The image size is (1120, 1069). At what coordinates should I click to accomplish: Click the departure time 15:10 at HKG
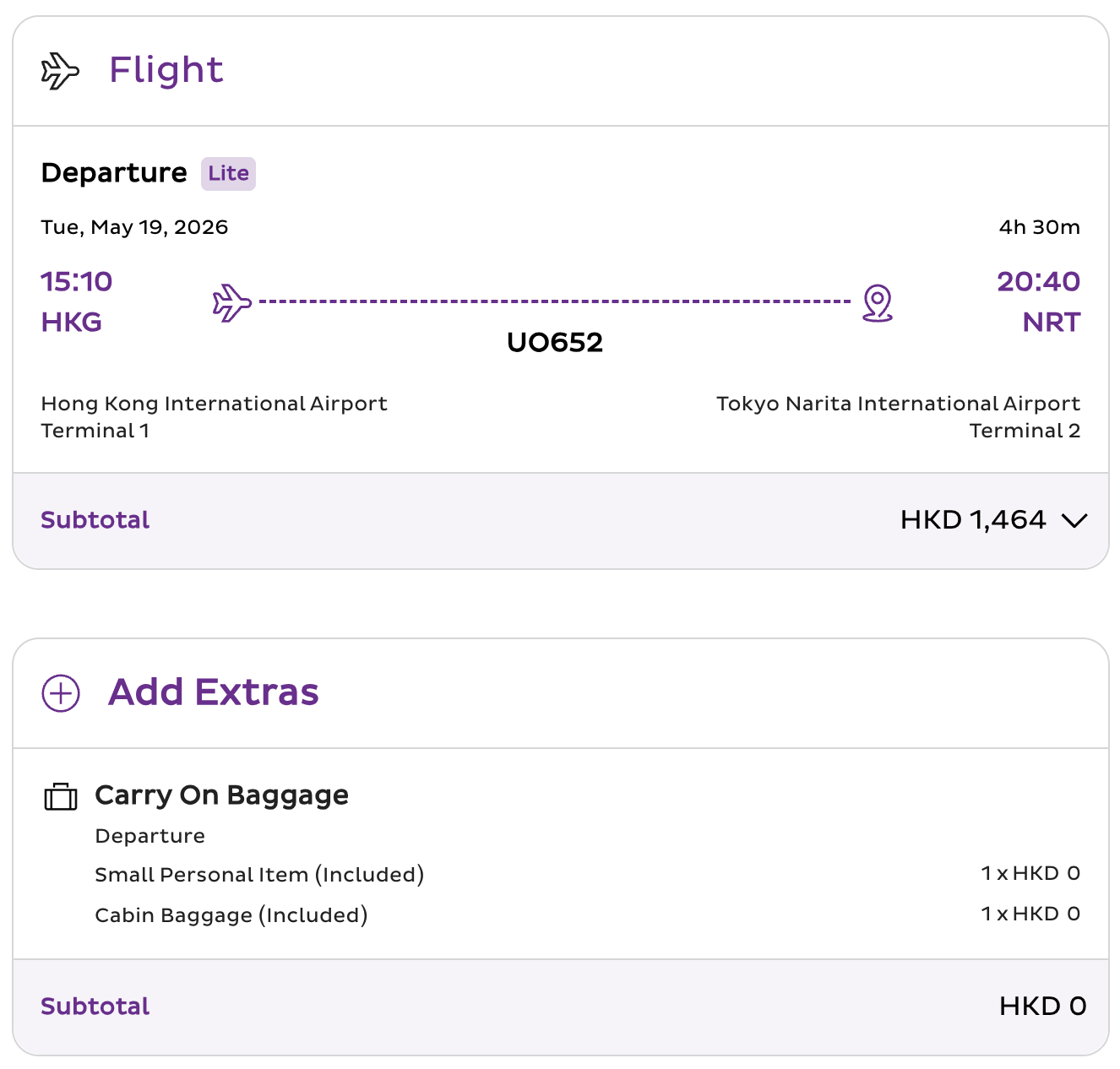coord(75,281)
